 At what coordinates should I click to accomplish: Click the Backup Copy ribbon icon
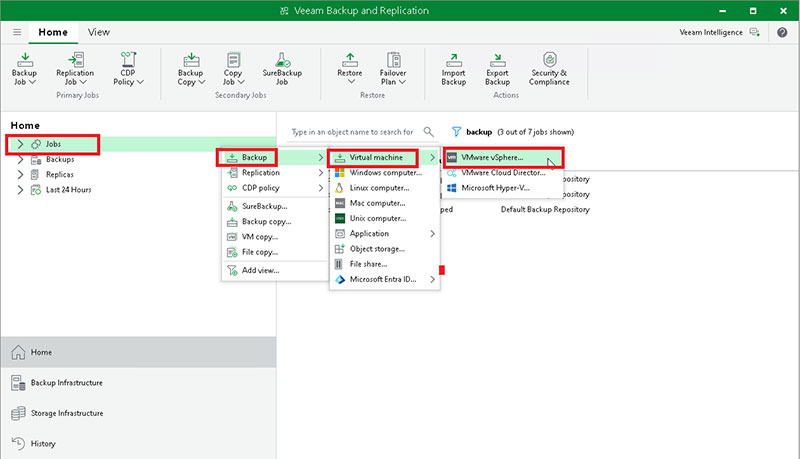(x=191, y=60)
